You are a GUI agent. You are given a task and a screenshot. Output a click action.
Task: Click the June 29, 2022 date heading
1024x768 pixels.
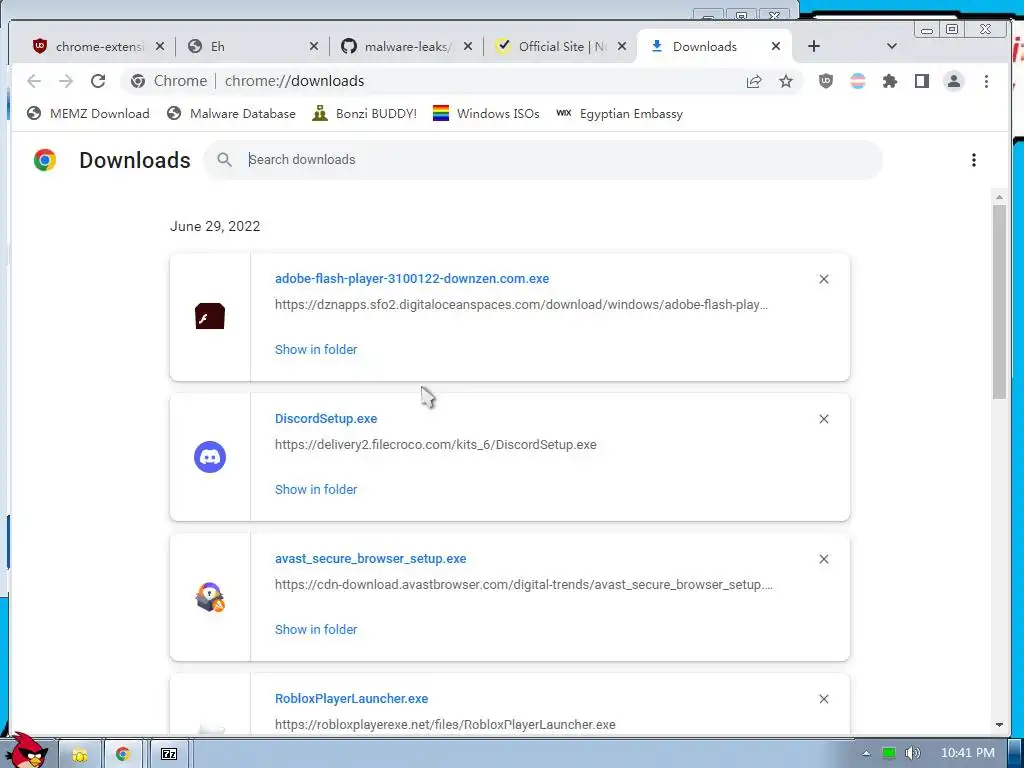[x=215, y=227]
